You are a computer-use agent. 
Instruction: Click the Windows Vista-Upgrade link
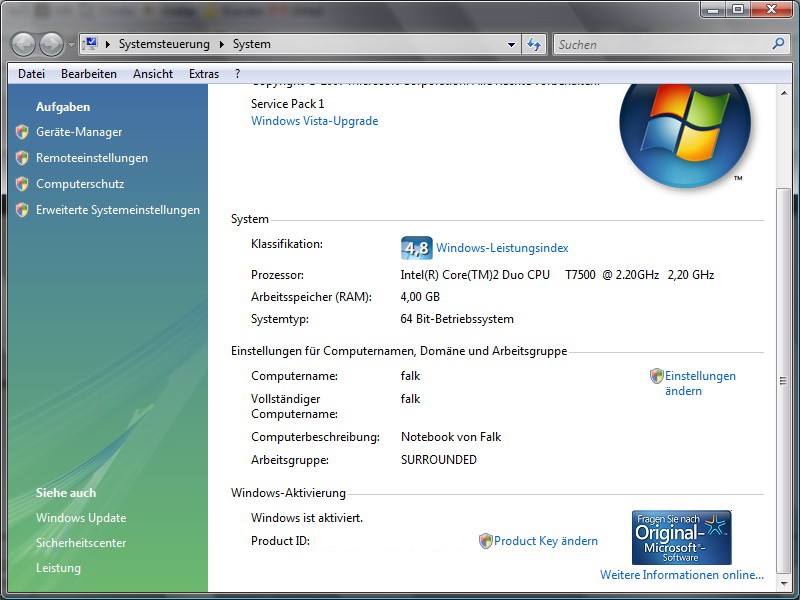coord(315,121)
